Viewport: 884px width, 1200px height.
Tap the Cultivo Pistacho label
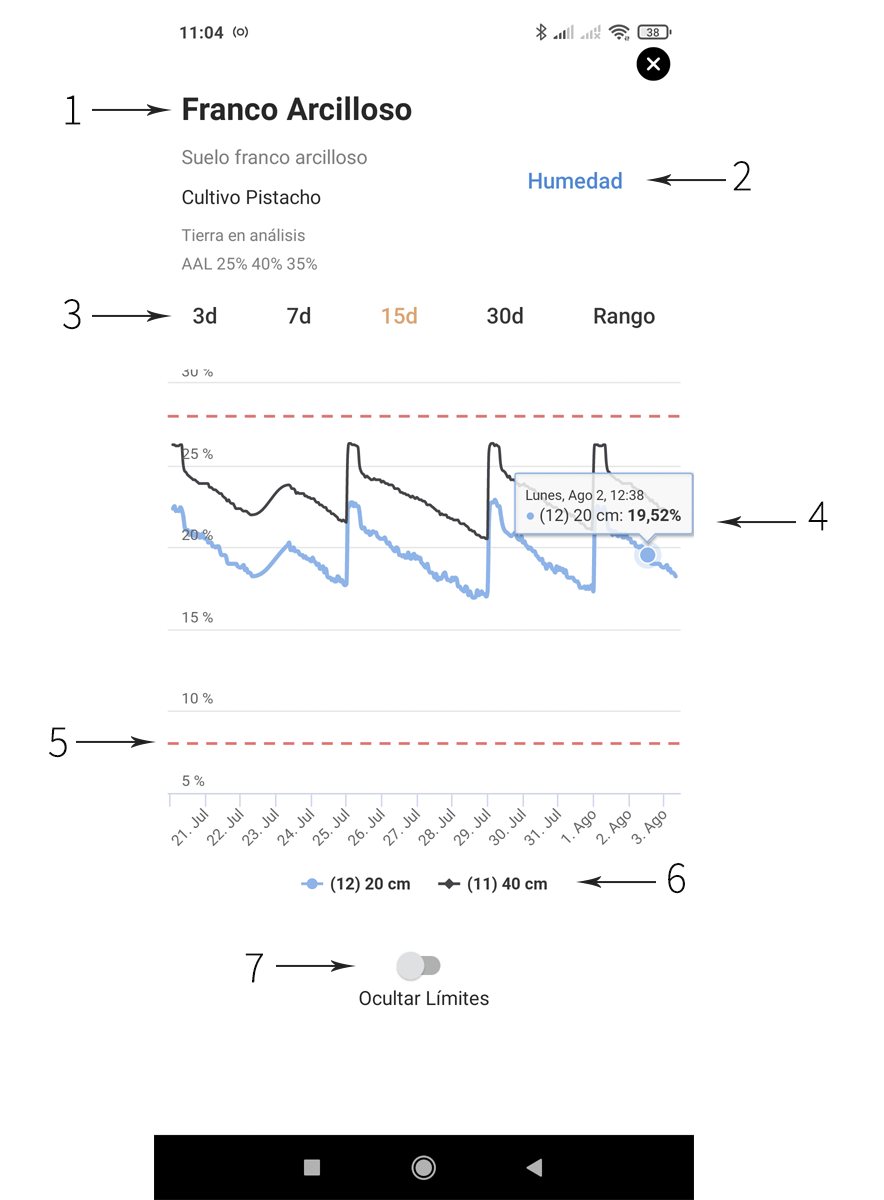[x=251, y=197]
